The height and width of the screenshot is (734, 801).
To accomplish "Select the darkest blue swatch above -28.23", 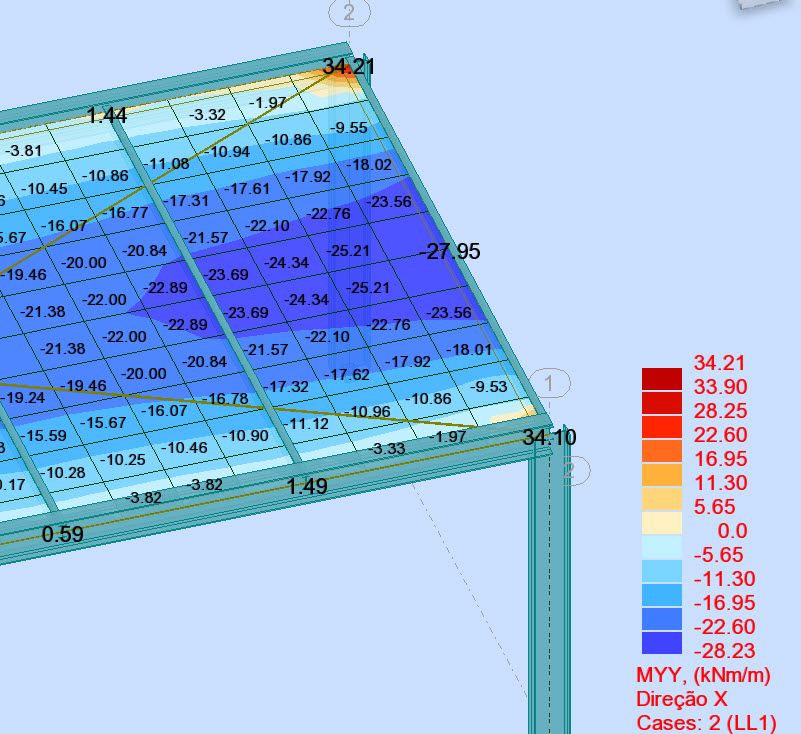I will tap(662, 643).
